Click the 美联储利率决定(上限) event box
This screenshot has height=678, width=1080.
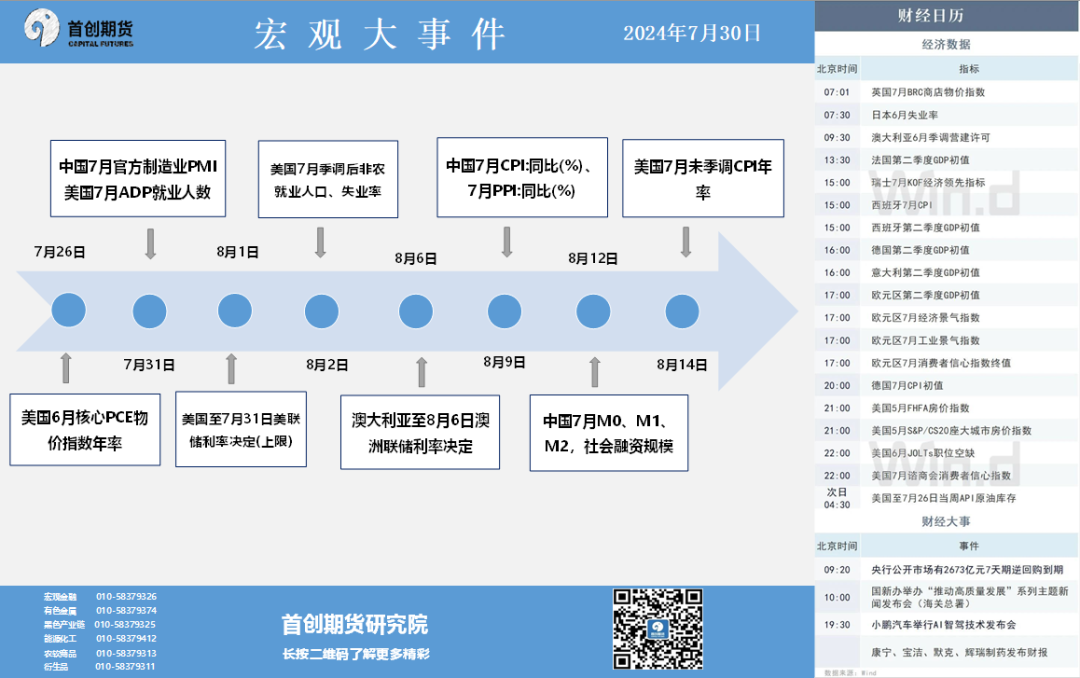click(x=241, y=429)
